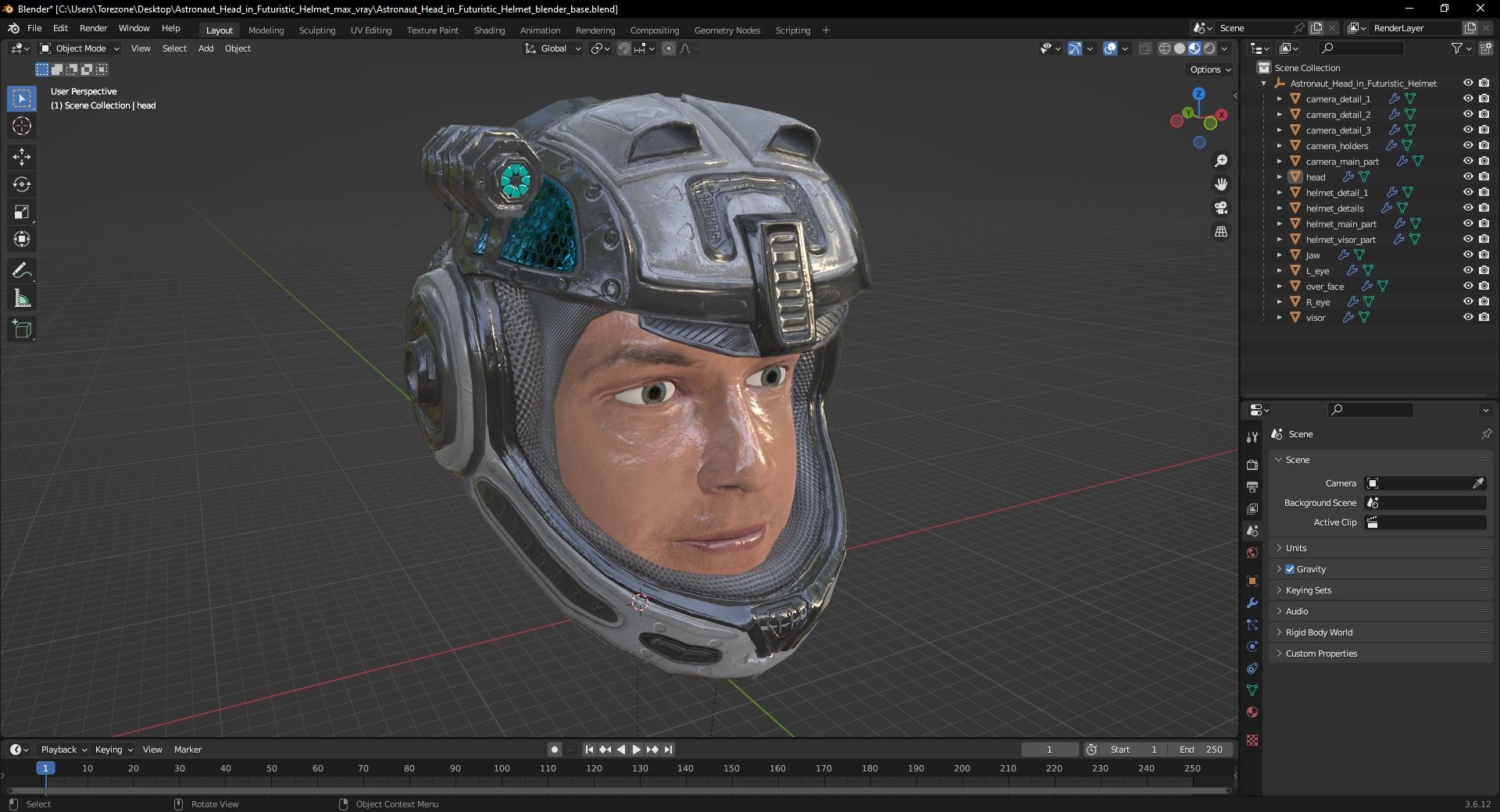1500x812 pixels.
Task: Jump to the end frame
Action: [x=669, y=750]
